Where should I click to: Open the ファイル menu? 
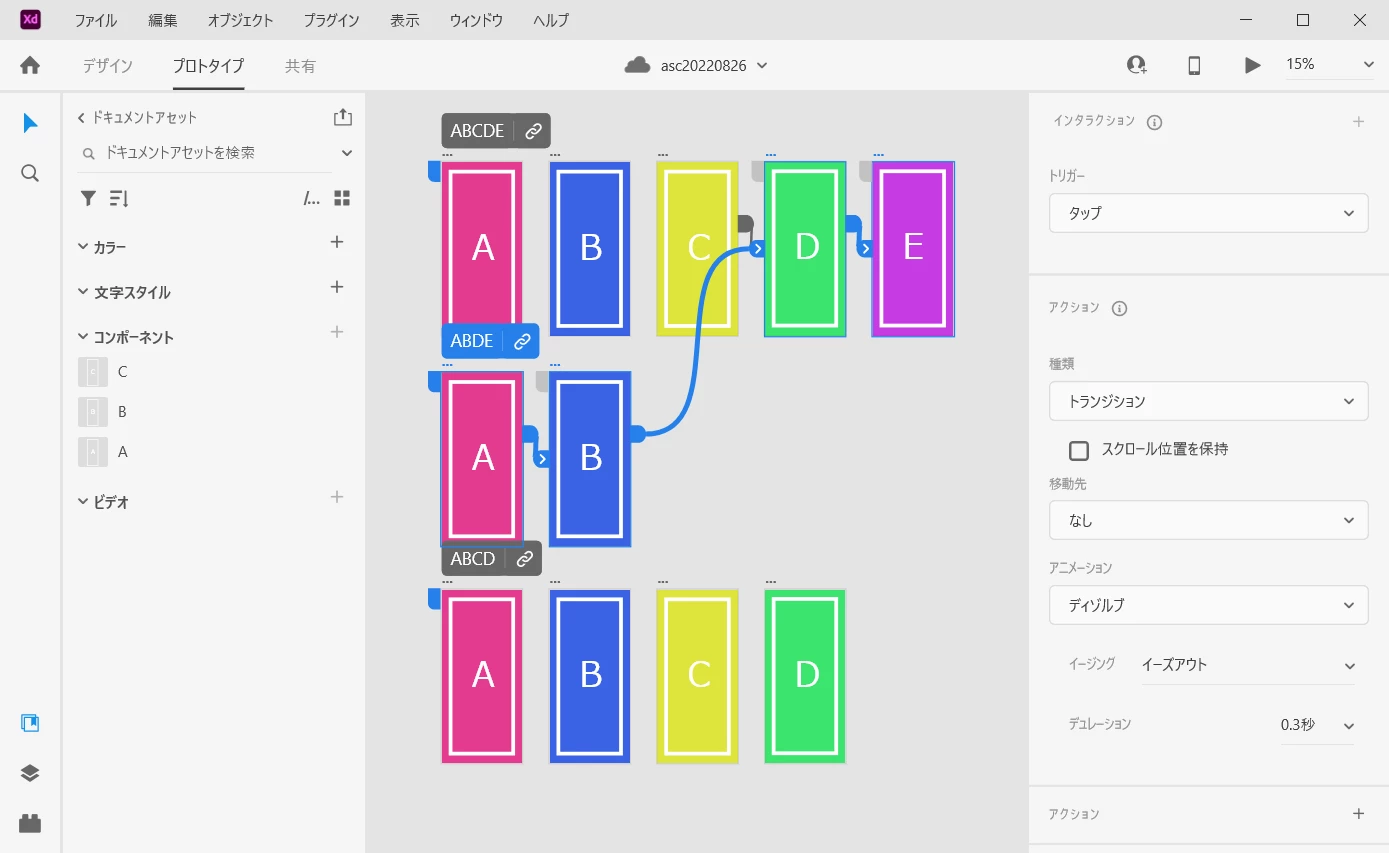(96, 20)
